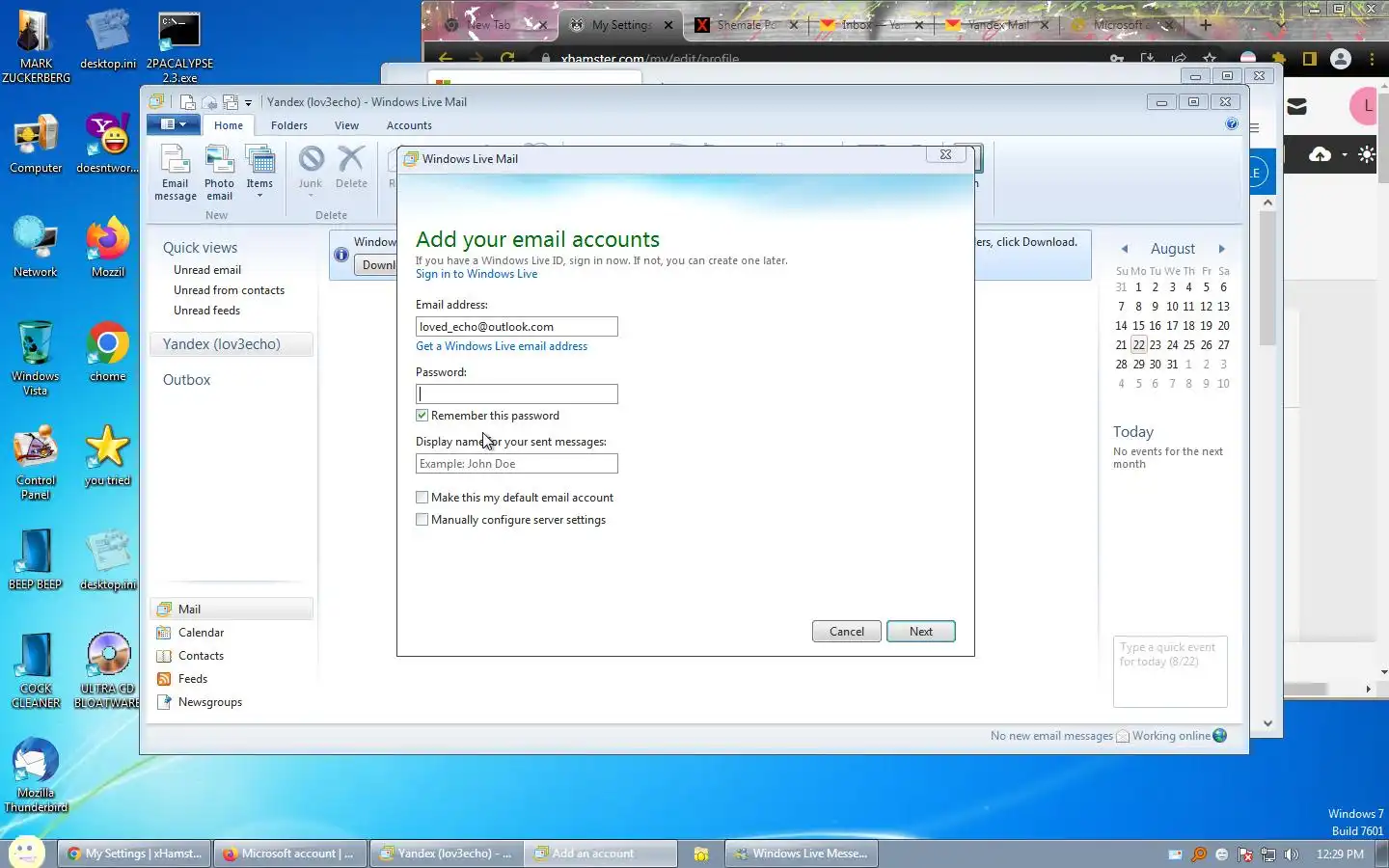Open the Accounts ribbon tab
The image size is (1389, 868).
pyautogui.click(x=409, y=125)
